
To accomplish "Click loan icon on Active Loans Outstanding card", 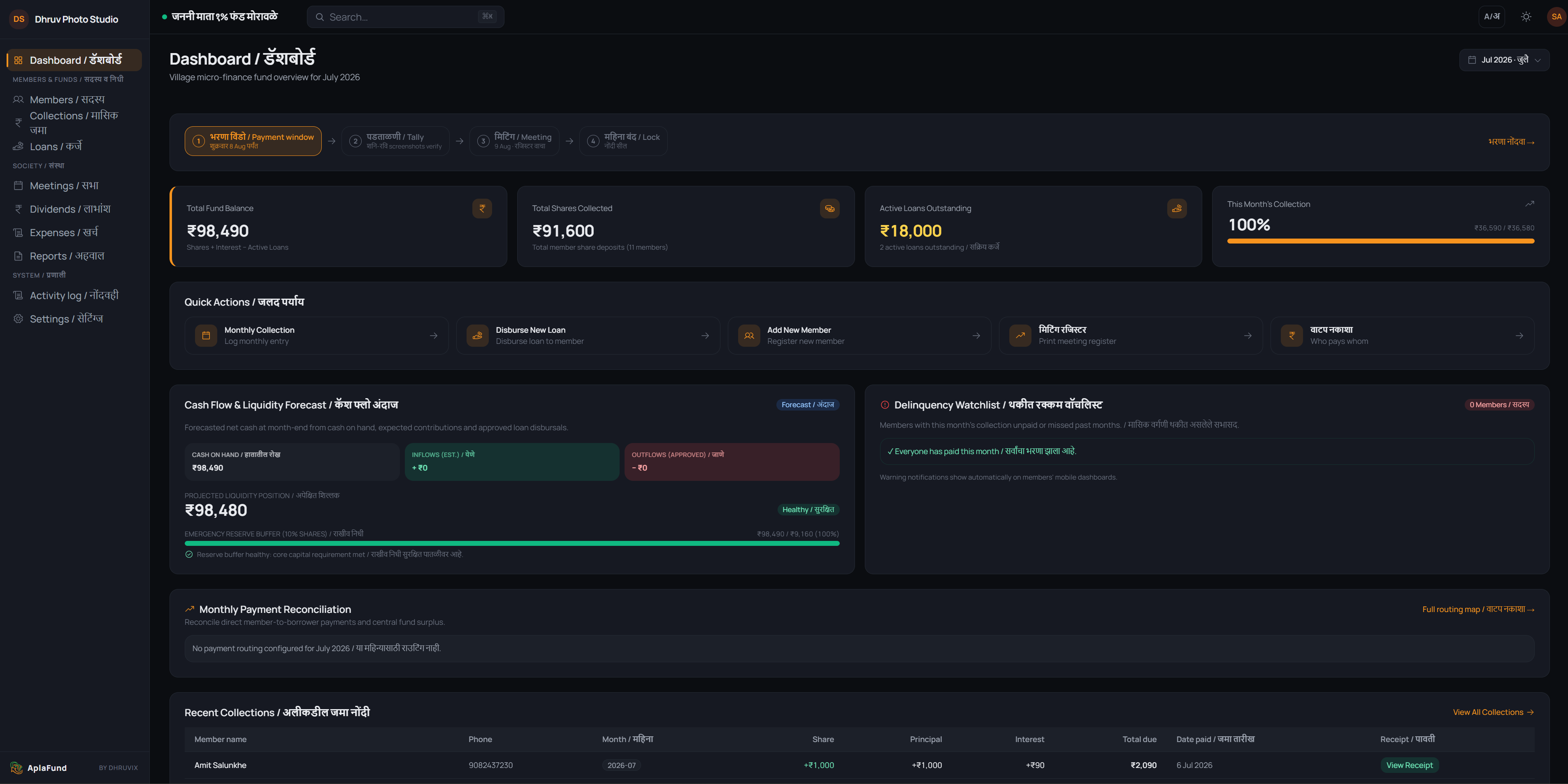I will click(x=1177, y=208).
